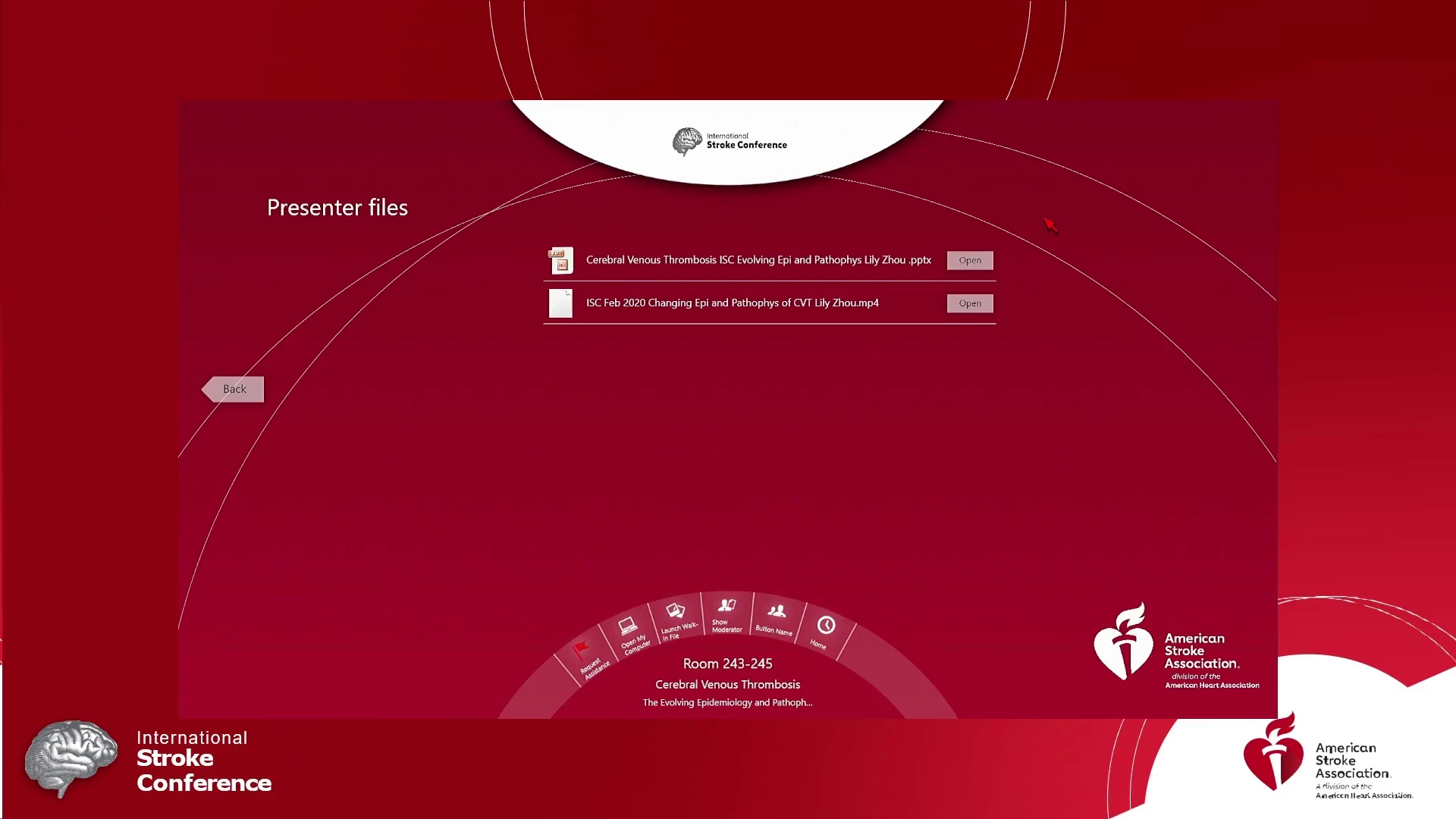The image size is (1456, 819).
Task: Click the Cerebral Venous Thrombosis session title
Action: click(x=727, y=684)
